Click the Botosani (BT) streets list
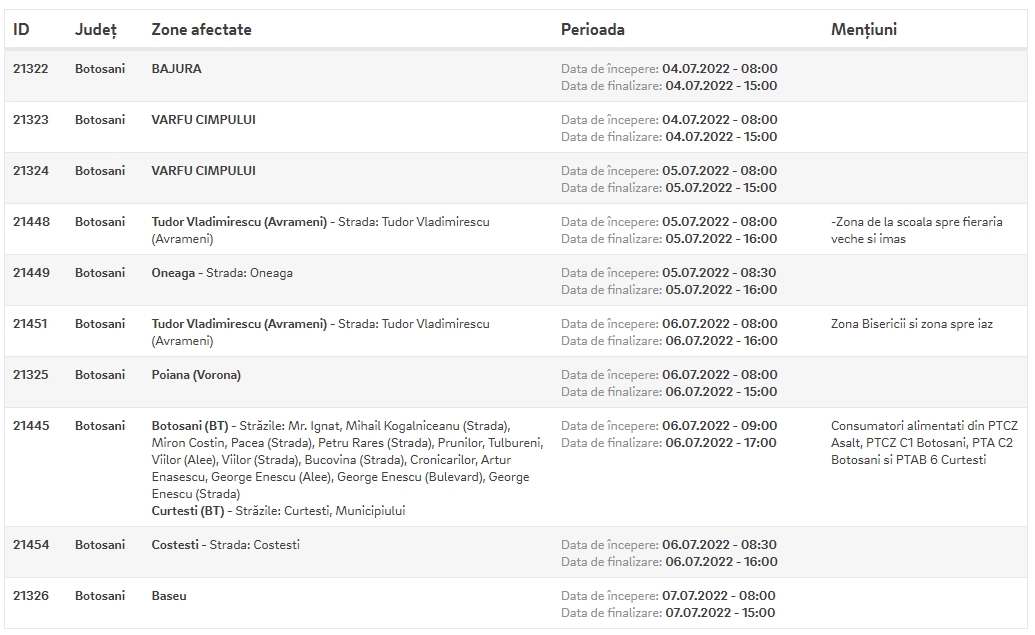The width and height of the screenshot is (1035, 635). [347, 459]
